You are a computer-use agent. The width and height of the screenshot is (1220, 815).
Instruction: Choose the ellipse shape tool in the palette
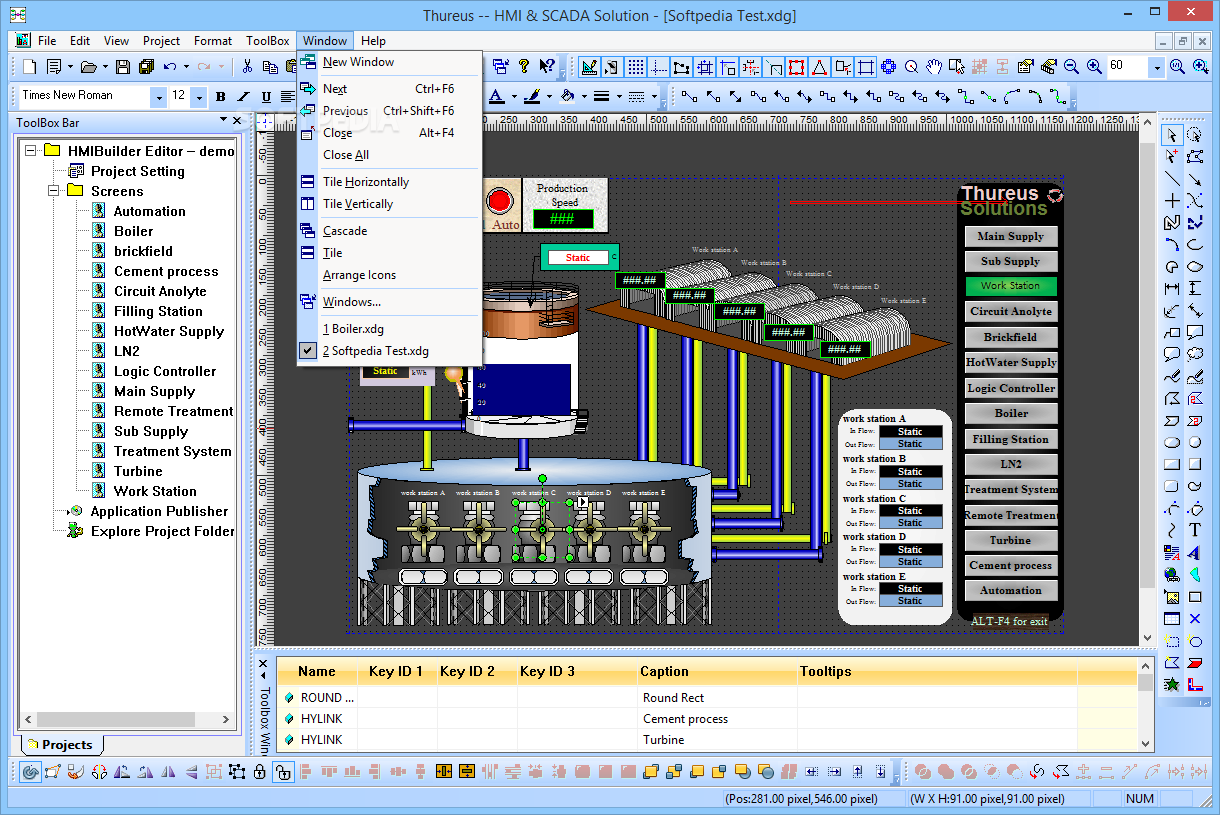tap(1172, 443)
